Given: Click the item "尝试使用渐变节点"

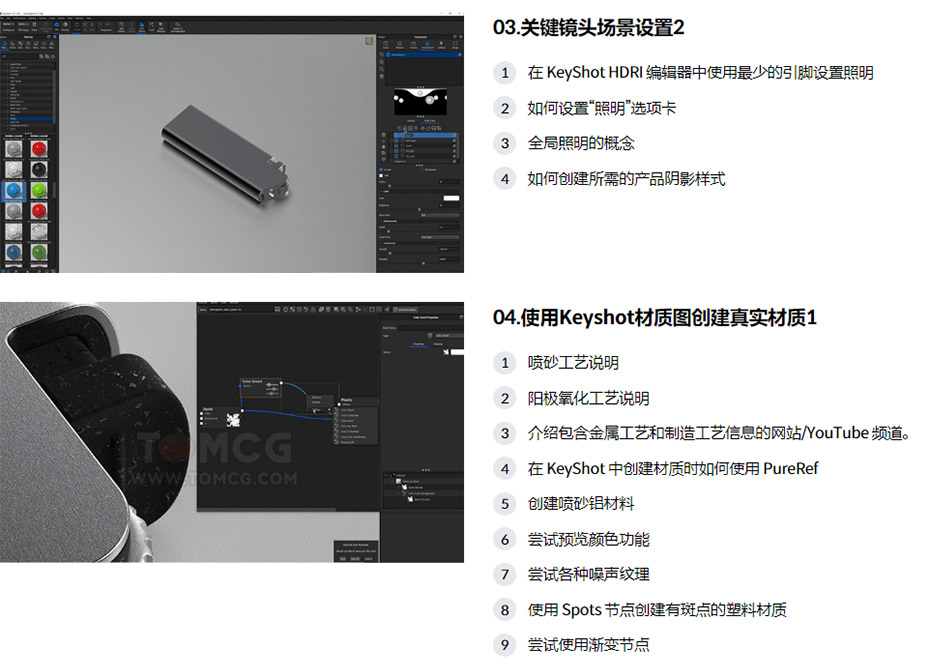Looking at the screenshot, I should click(588, 645).
